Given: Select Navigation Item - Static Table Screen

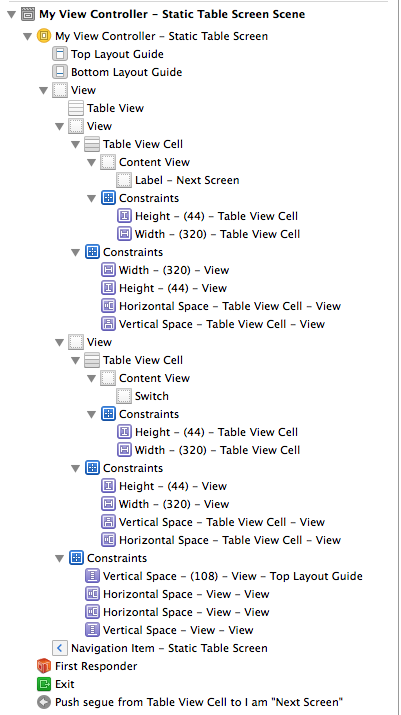Looking at the screenshot, I should click(160, 648).
